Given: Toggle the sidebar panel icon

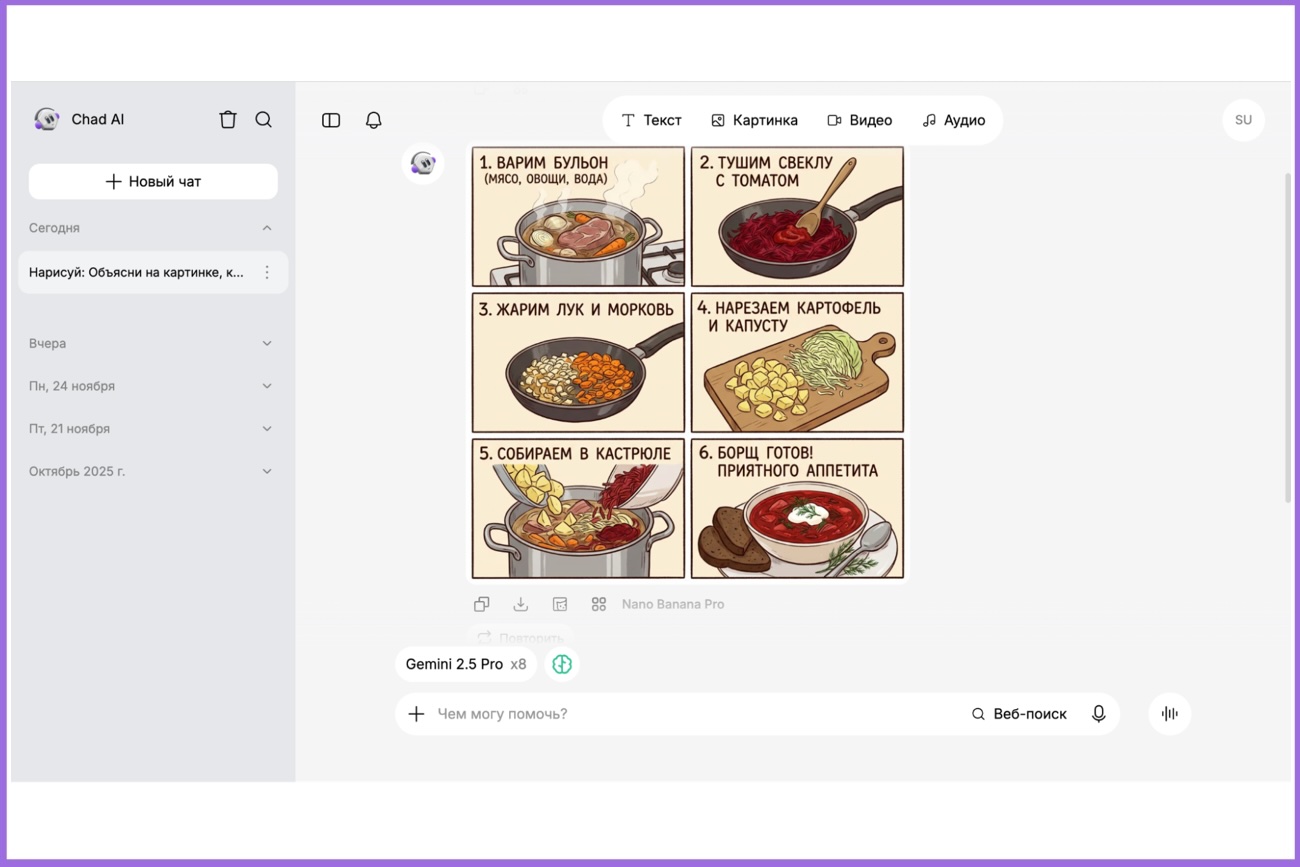Looking at the screenshot, I should (331, 120).
